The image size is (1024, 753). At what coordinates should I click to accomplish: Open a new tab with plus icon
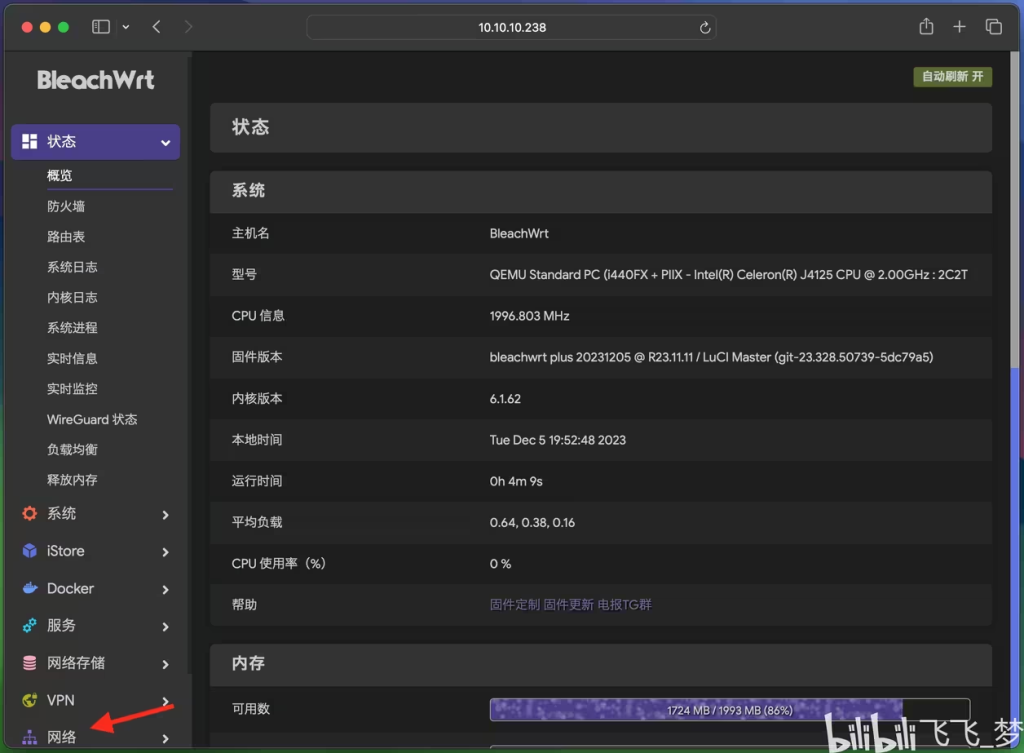(x=959, y=27)
